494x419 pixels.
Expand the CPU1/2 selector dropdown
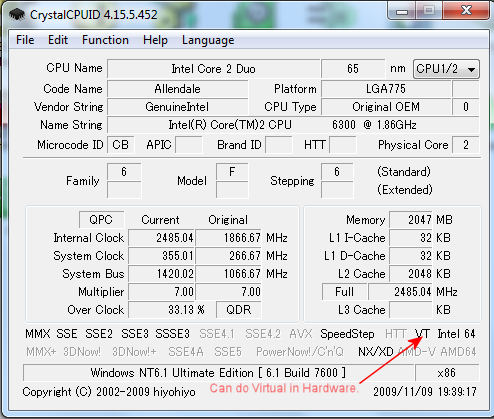(446, 69)
